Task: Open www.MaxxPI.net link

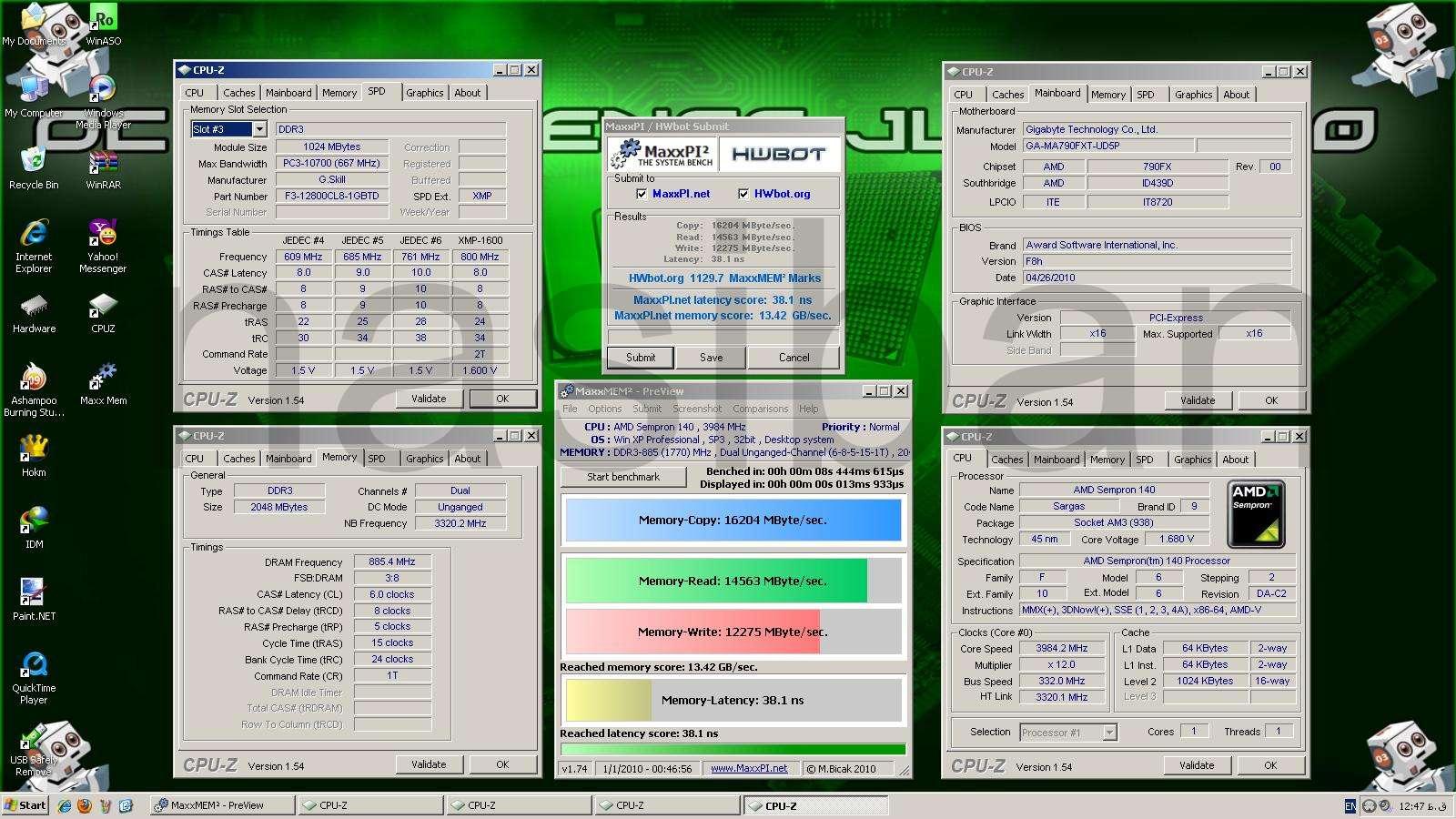Action: [749, 768]
